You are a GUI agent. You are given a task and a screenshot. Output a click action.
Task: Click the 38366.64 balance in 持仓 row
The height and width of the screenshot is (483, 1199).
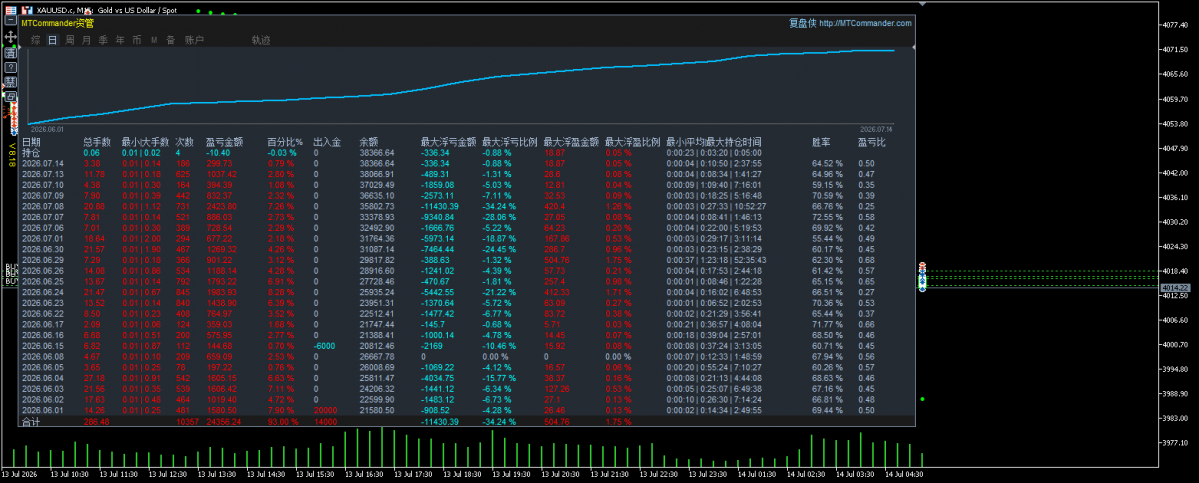[377, 153]
